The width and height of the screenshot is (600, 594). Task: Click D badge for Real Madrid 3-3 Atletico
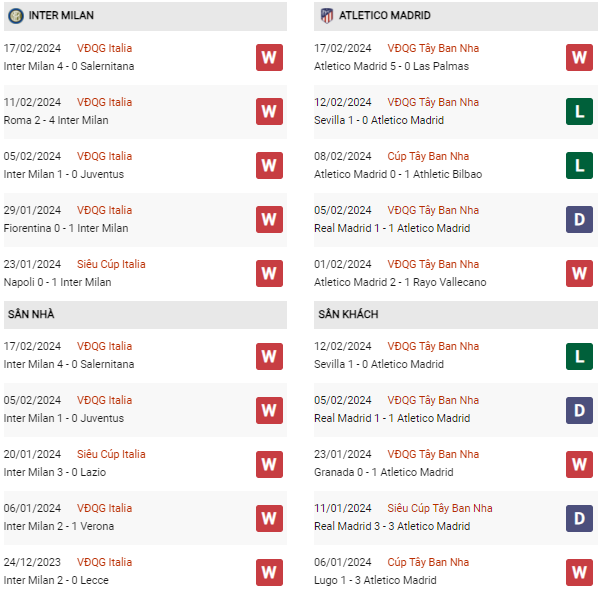click(x=580, y=517)
